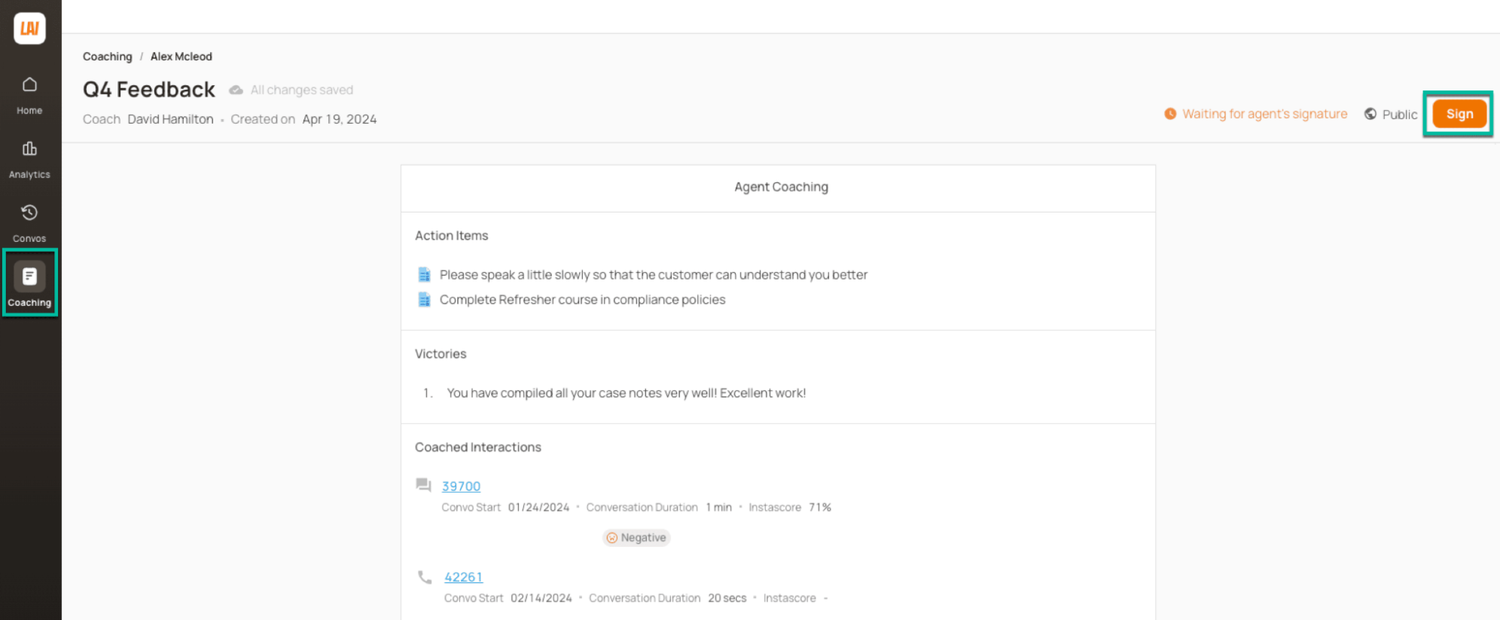Click the Q4 Feedback title

(149, 90)
